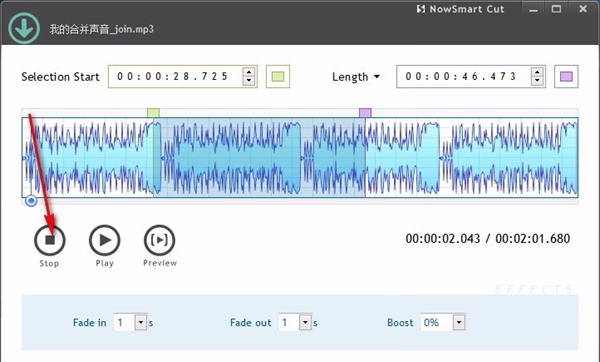Viewport: 600px width, 362px height.
Task: Click the purple selection end marker button
Action: 566,77
